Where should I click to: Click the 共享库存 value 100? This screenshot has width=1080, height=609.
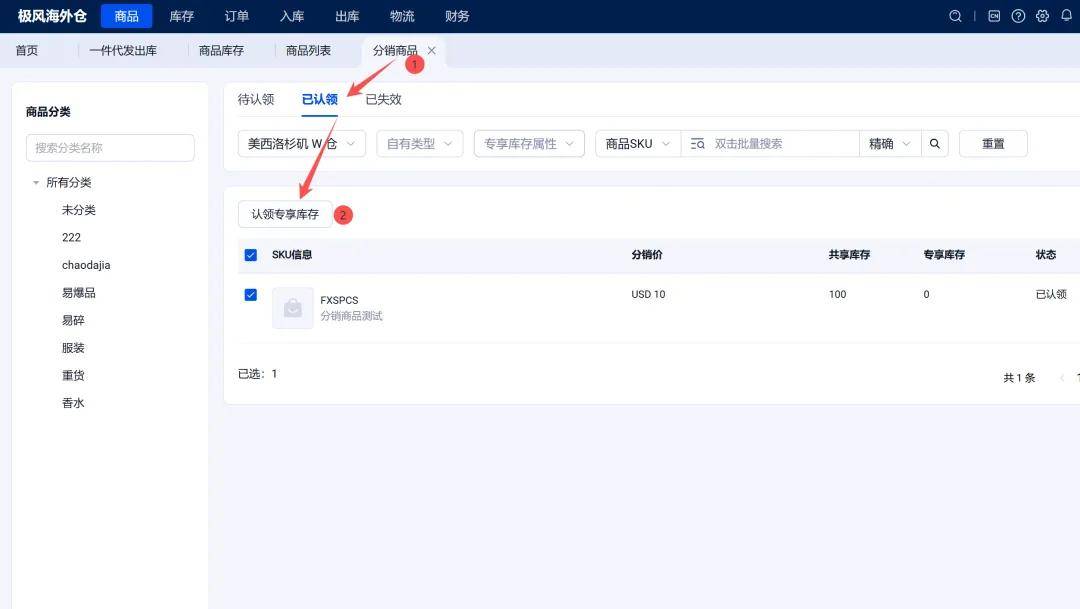point(838,294)
